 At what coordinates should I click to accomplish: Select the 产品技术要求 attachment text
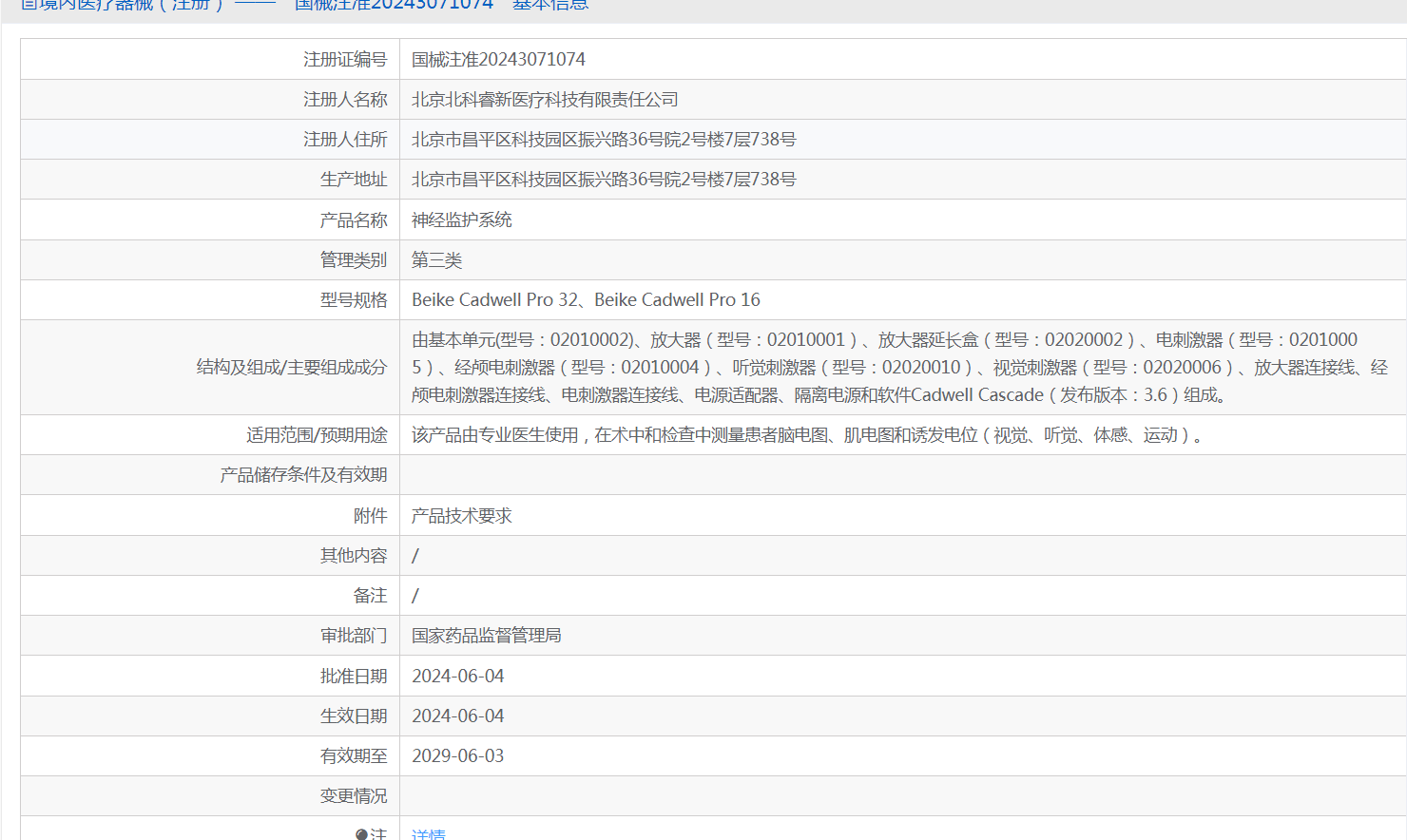point(461,515)
